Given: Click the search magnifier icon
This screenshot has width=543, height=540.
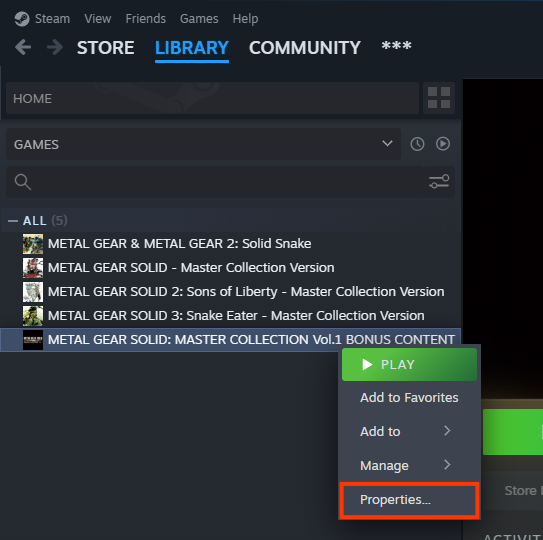Looking at the screenshot, I should [x=23, y=182].
